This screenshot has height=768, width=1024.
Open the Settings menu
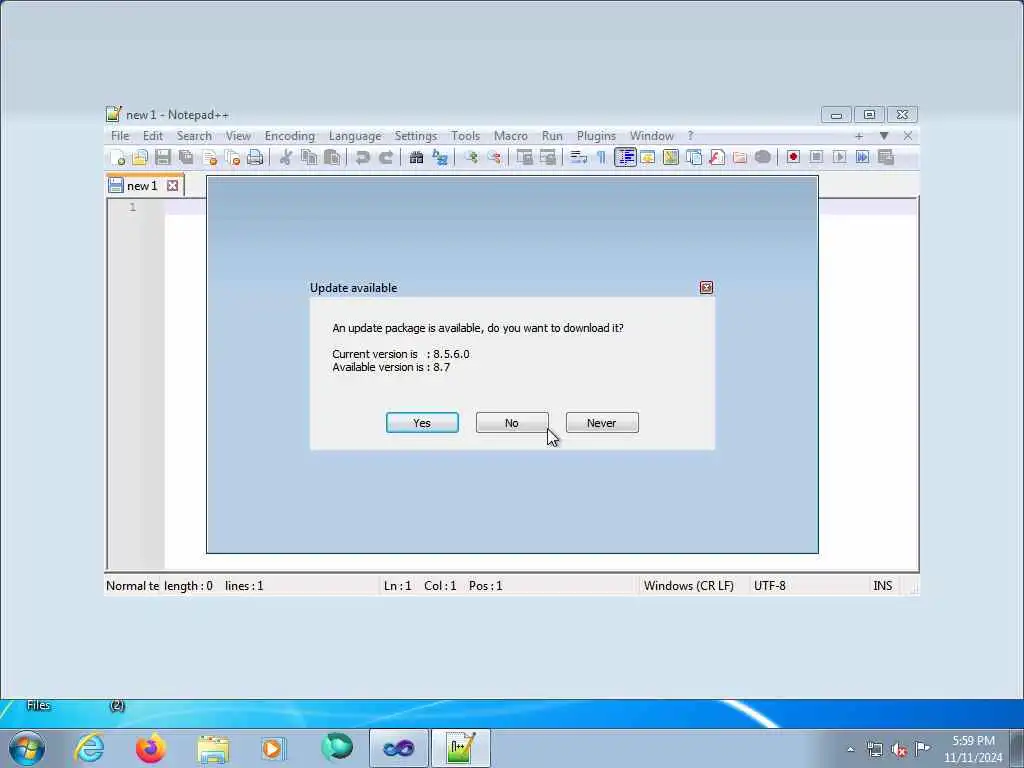click(x=415, y=136)
